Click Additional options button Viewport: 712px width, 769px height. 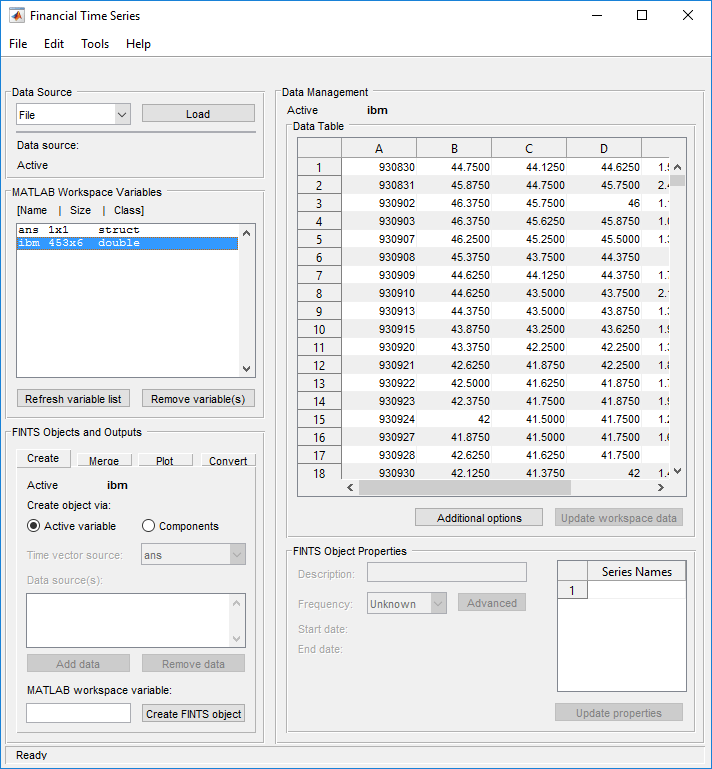479,518
